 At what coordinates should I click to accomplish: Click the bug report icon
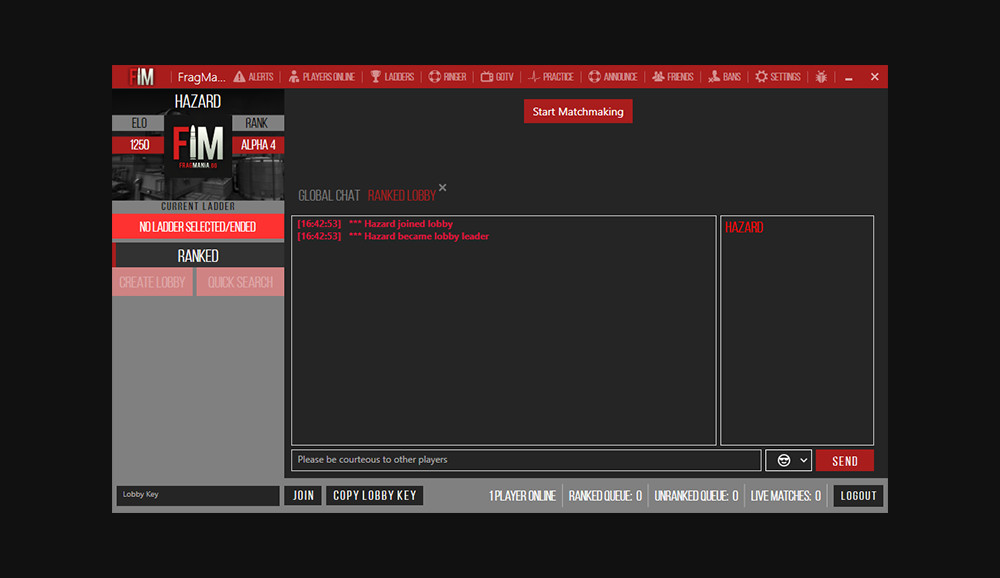click(821, 76)
